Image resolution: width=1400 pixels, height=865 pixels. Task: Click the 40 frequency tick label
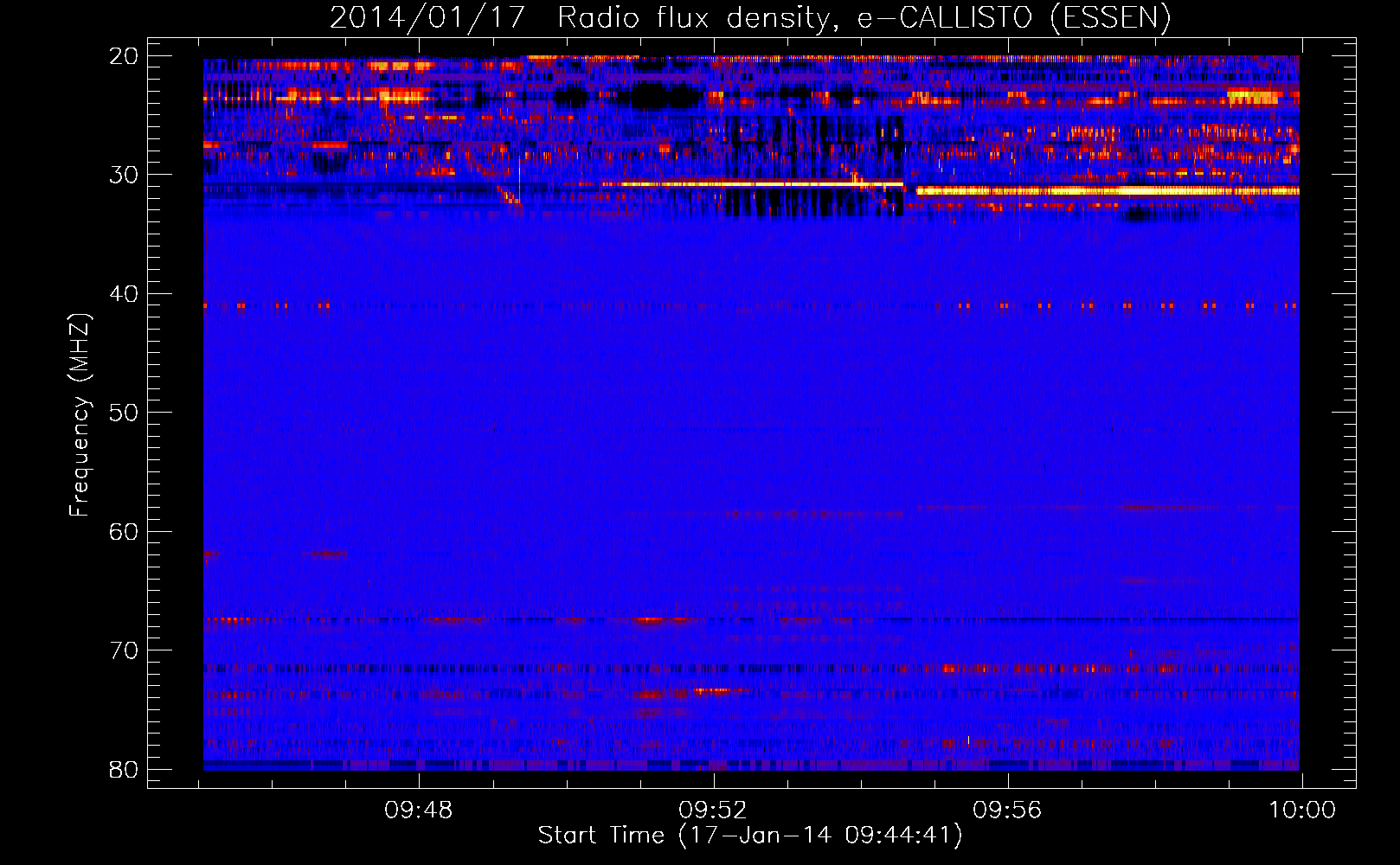tap(124, 294)
